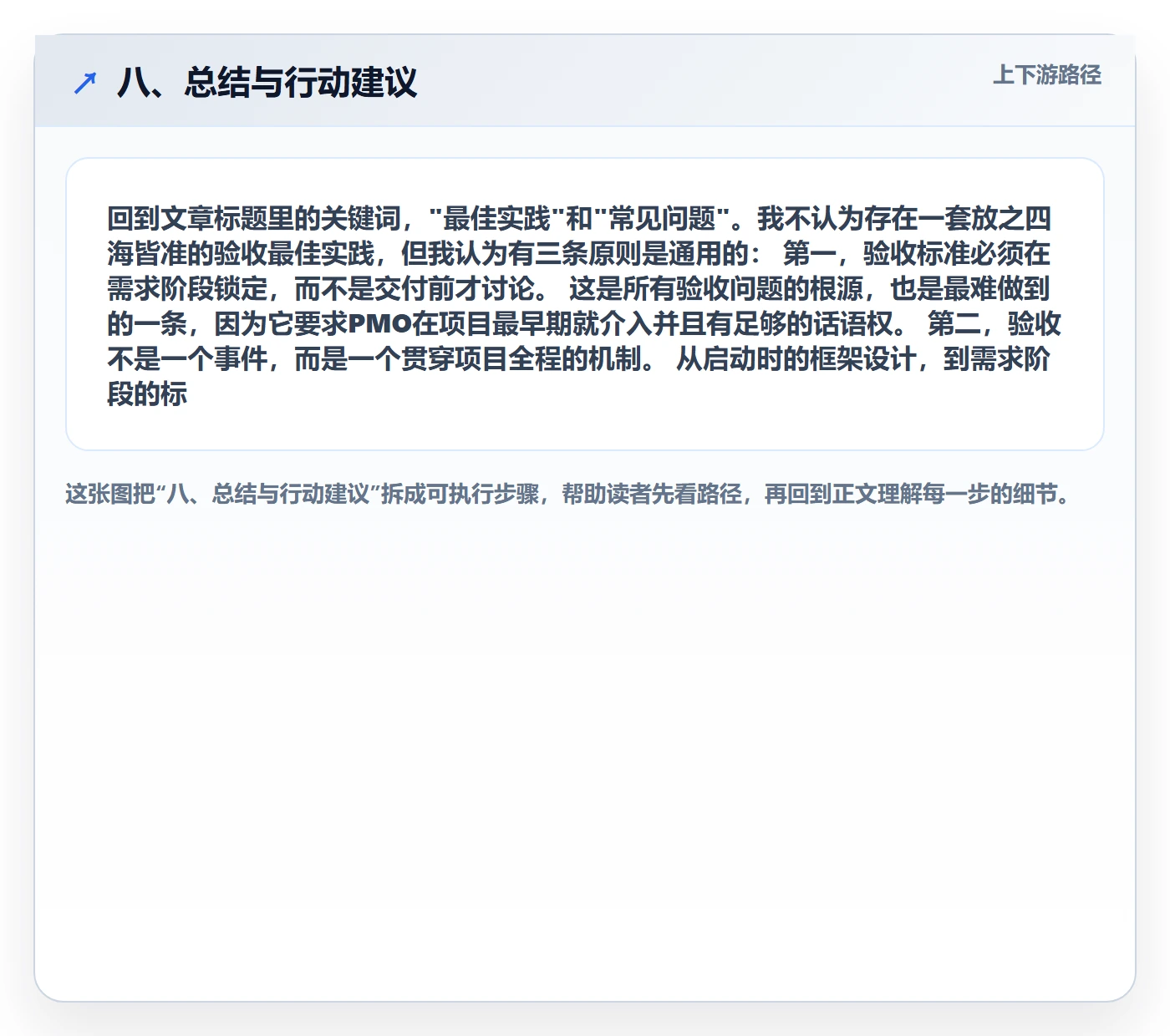
Task: Click the paragraph starting 回到文章标题里的关键词
Action: coord(584,306)
